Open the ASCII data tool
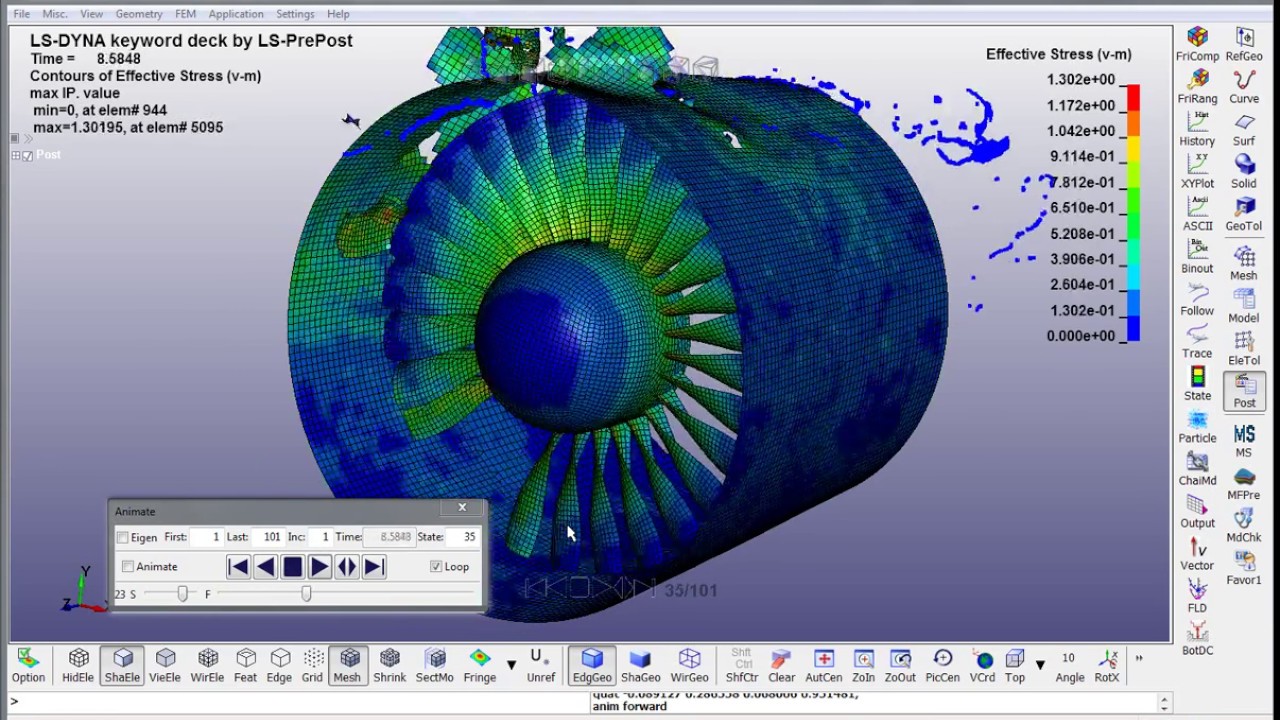Screen dimensions: 1280x720 [x=1197, y=215]
